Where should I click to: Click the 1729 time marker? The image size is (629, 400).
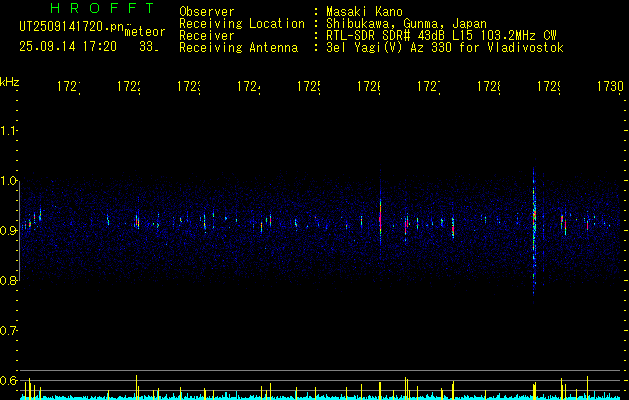click(x=549, y=86)
